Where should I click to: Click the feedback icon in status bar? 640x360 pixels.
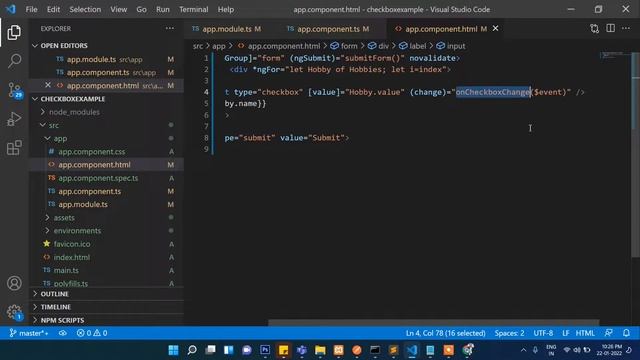click(x=609, y=333)
